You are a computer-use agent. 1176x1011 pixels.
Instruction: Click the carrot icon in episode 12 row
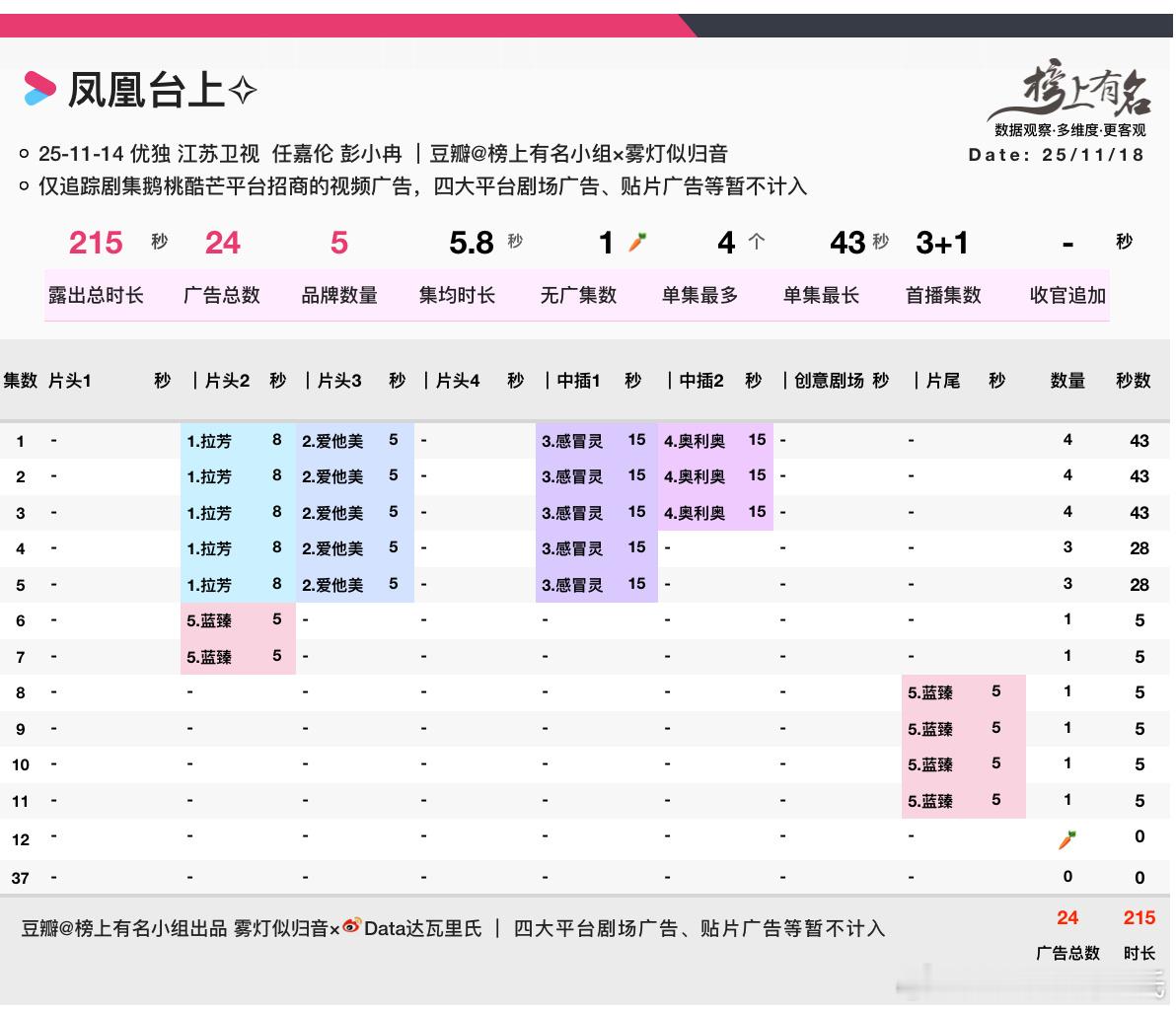1067,839
